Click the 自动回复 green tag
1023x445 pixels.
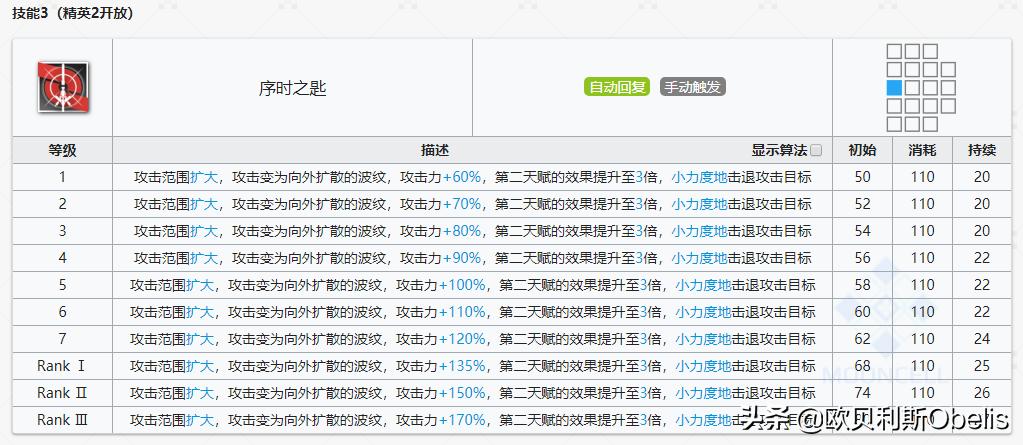[x=617, y=87]
